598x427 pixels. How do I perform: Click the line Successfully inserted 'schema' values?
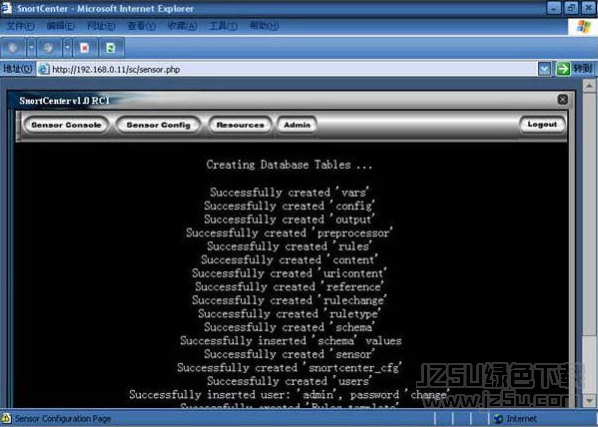coord(291,340)
